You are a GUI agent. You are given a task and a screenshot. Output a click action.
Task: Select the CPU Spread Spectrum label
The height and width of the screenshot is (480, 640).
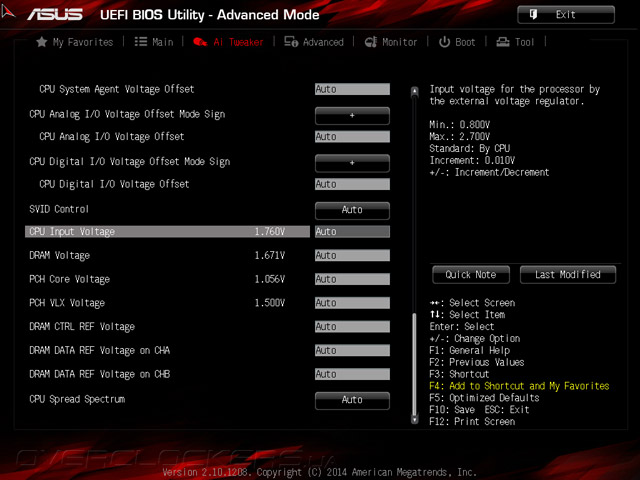click(x=77, y=399)
